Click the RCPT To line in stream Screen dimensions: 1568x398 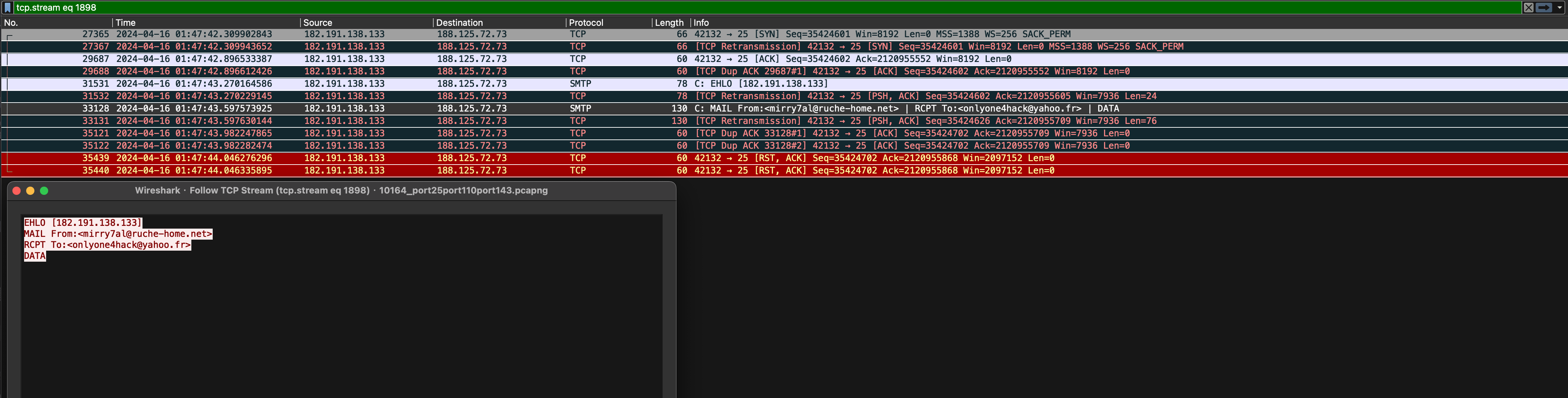[107, 245]
